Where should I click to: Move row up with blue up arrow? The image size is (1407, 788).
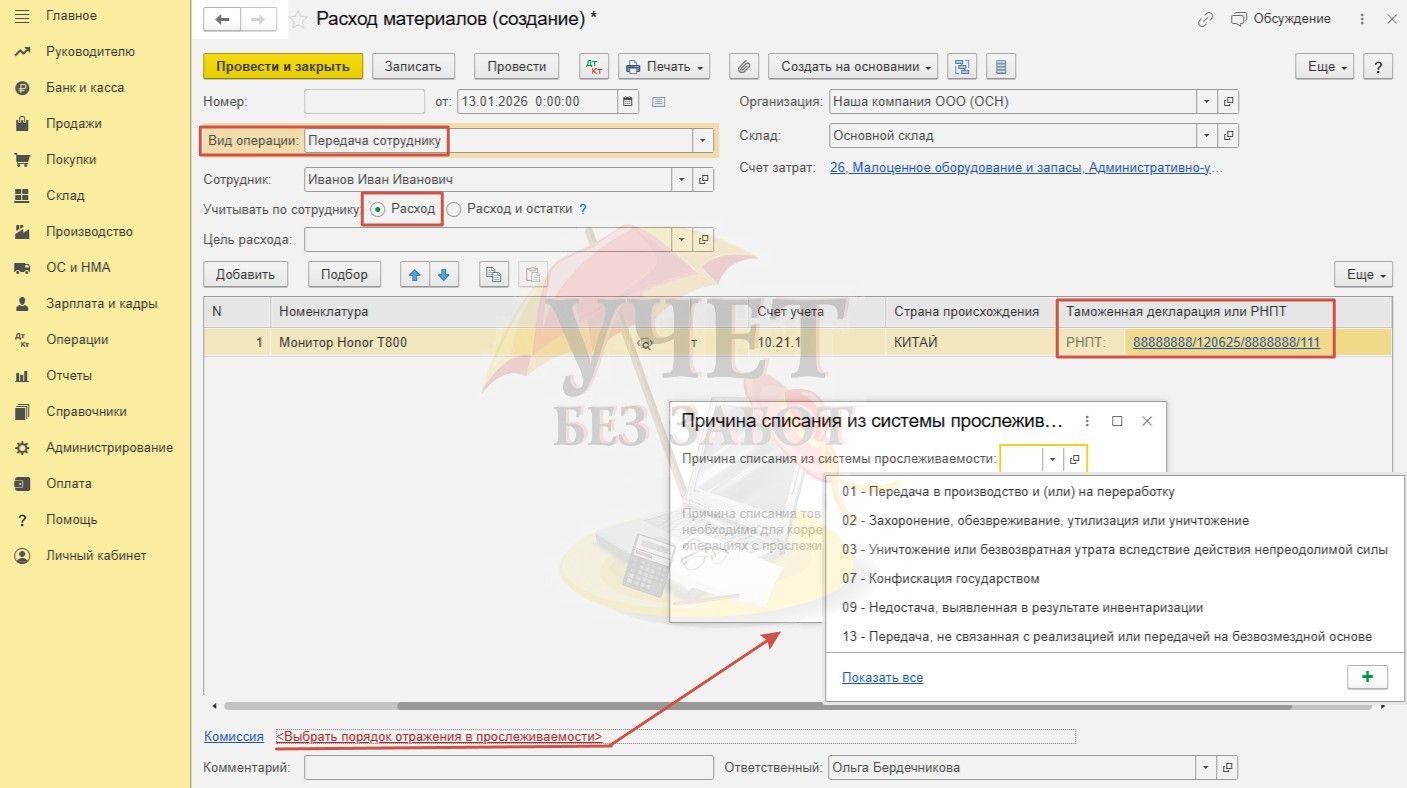(x=413, y=274)
